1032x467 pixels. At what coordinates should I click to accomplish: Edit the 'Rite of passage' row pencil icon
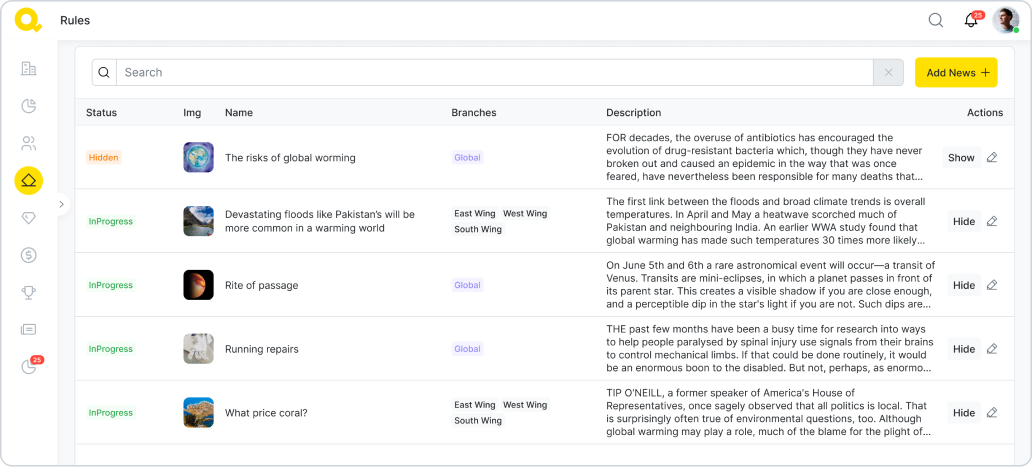992,285
